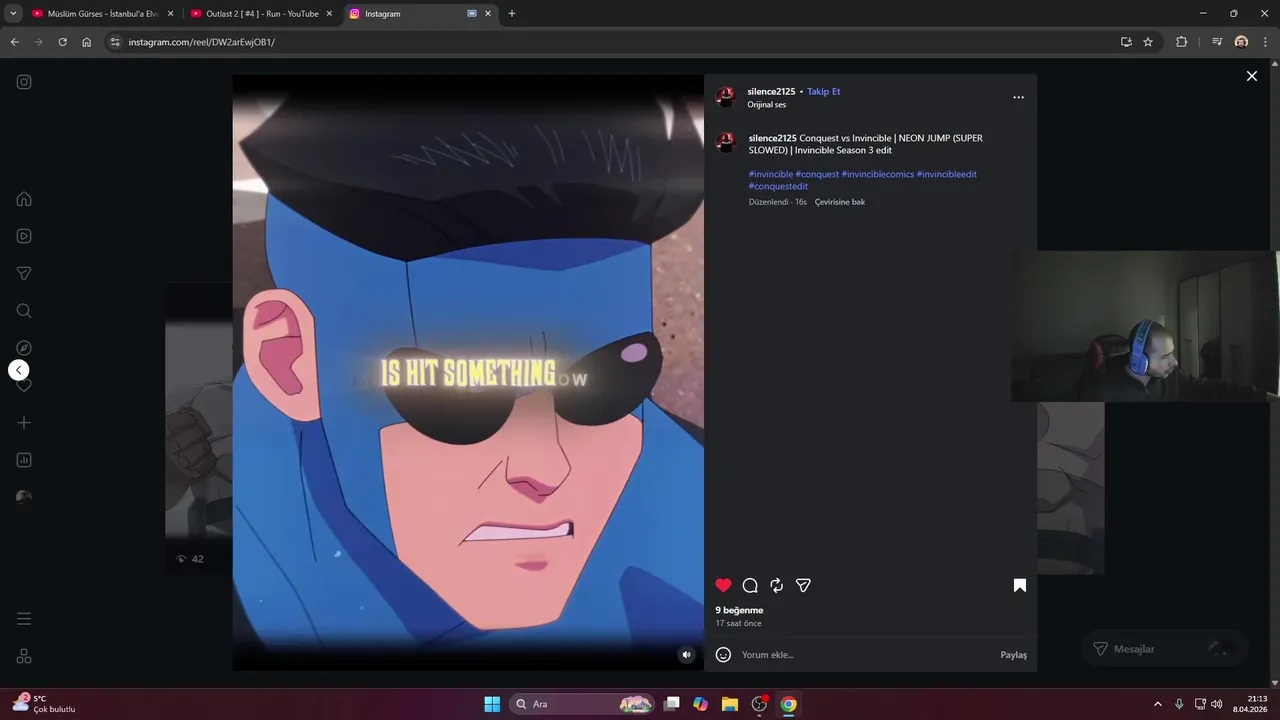Open Explore compass icon in sidebar
1280x720 pixels.
point(24,348)
